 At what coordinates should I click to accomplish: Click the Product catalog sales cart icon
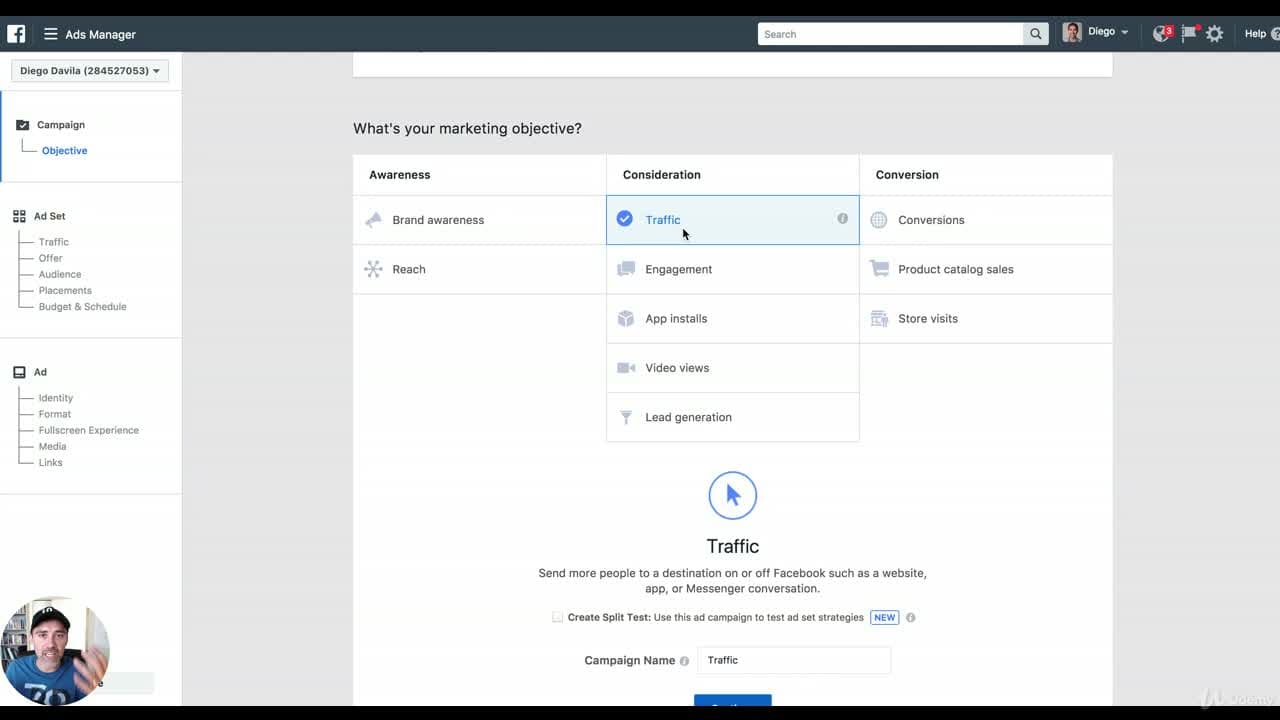point(879,269)
